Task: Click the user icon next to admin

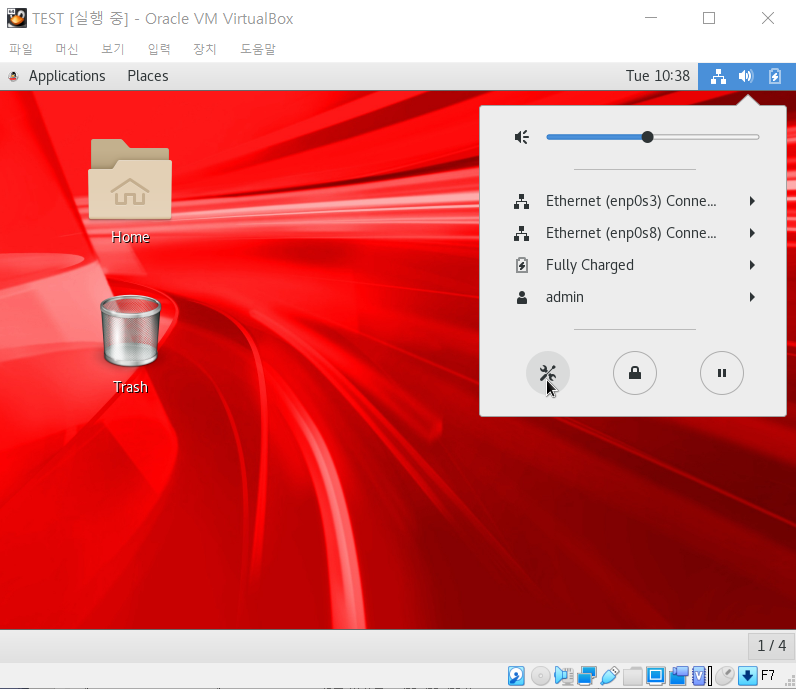Action: 521,298
